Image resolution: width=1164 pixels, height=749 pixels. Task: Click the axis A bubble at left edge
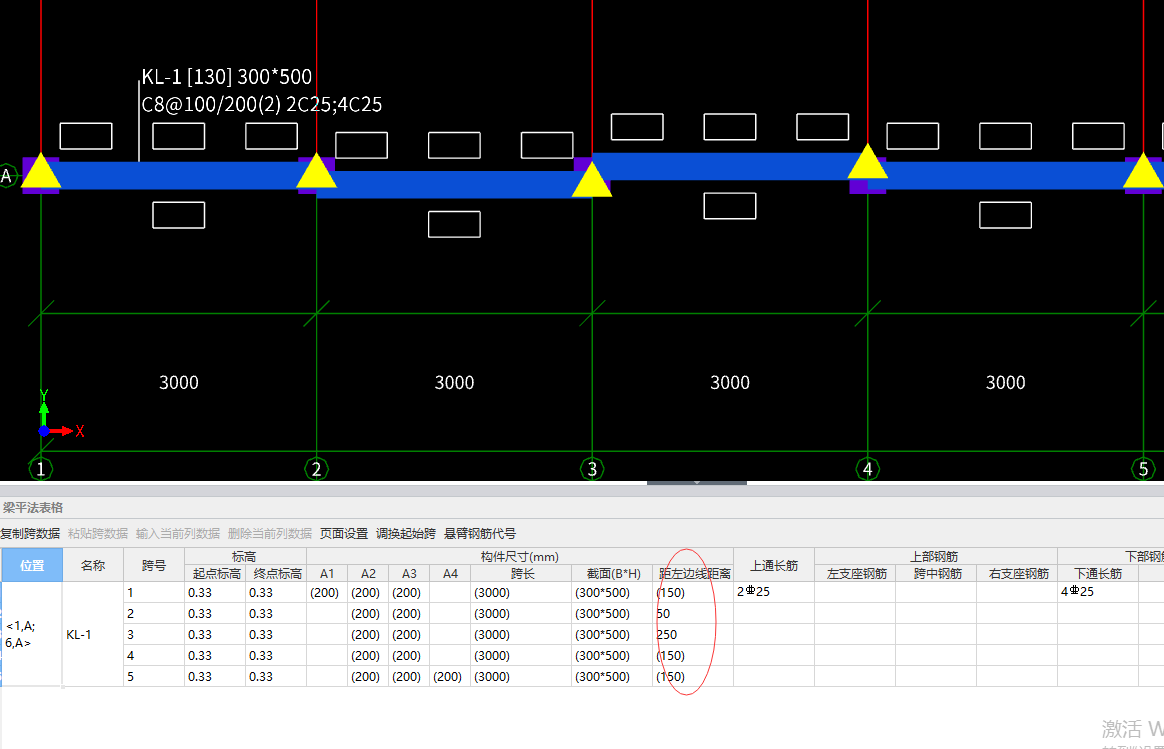point(7,176)
